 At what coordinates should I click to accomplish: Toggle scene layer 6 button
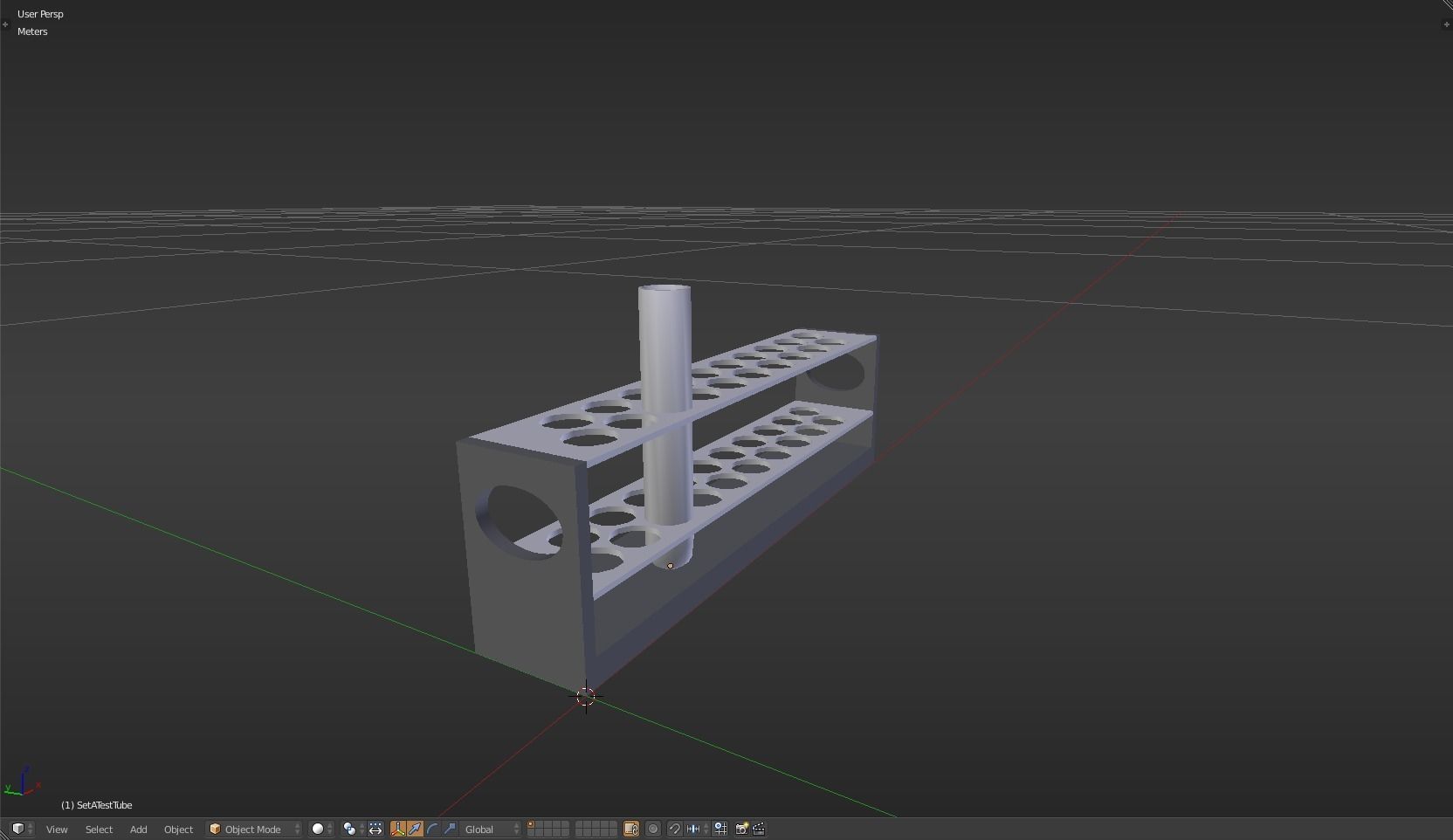(x=580, y=824)
